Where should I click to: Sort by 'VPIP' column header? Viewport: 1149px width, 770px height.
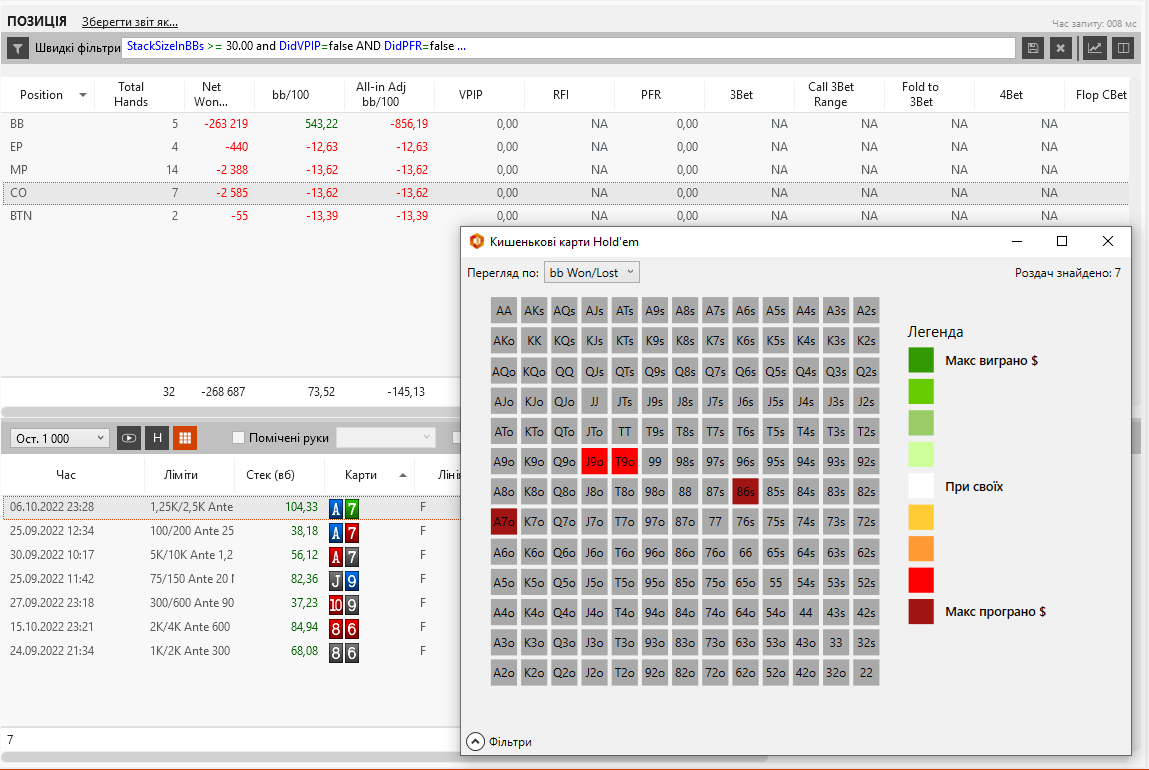pyautogui.click(x=470, y=95)
